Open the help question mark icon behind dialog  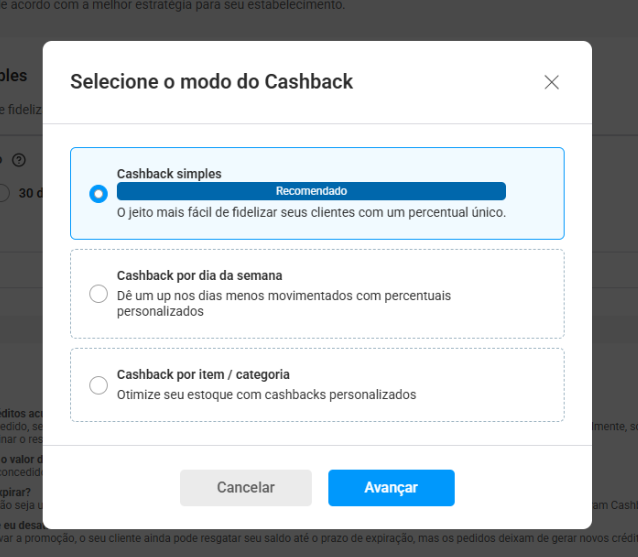click(x=18, y=160)
